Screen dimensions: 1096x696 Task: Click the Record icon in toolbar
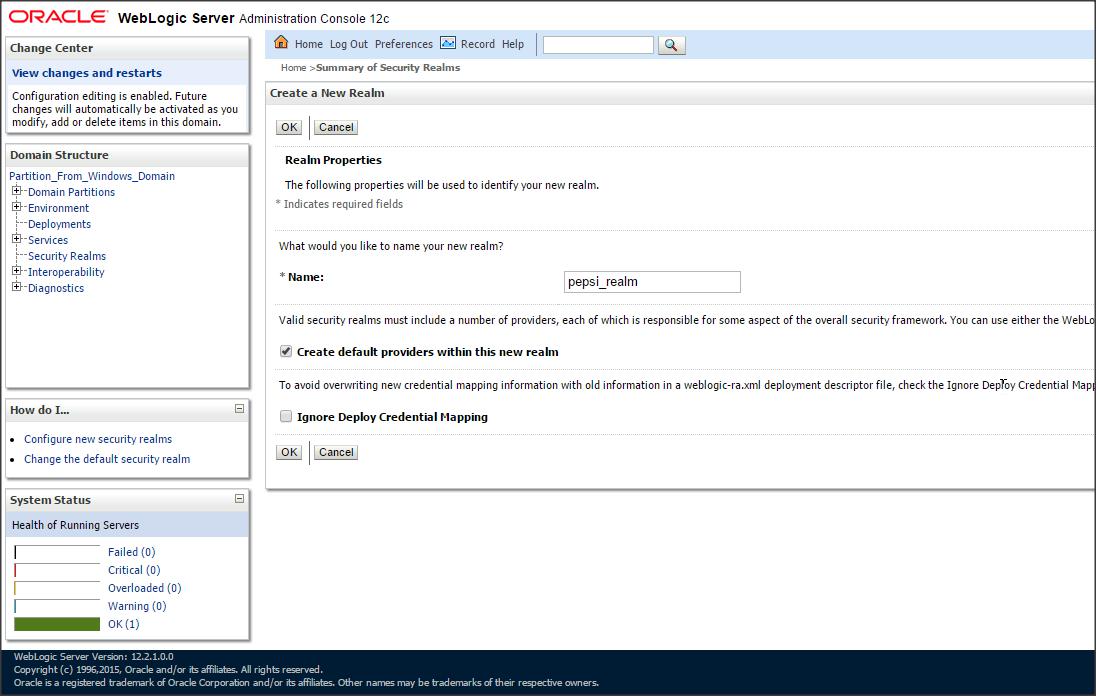[448, 43]
